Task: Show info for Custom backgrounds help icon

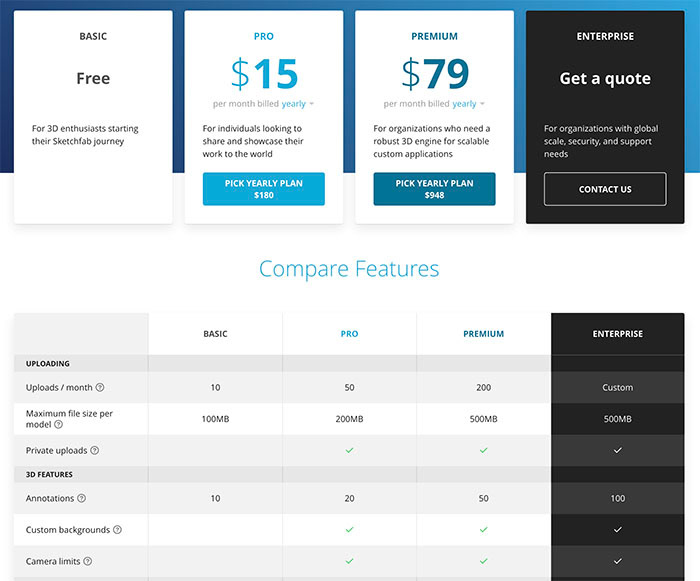Action: click(x=117, y=530)
